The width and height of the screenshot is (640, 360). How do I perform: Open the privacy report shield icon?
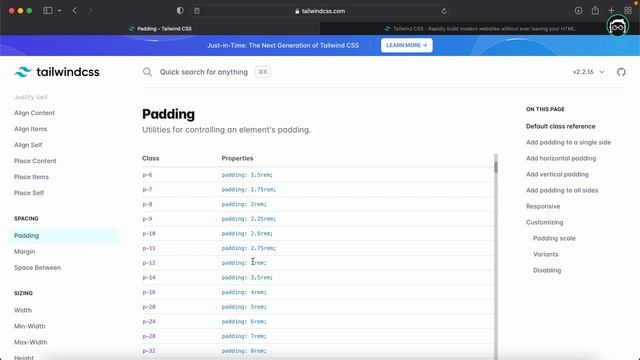click(x=180, y=11)
